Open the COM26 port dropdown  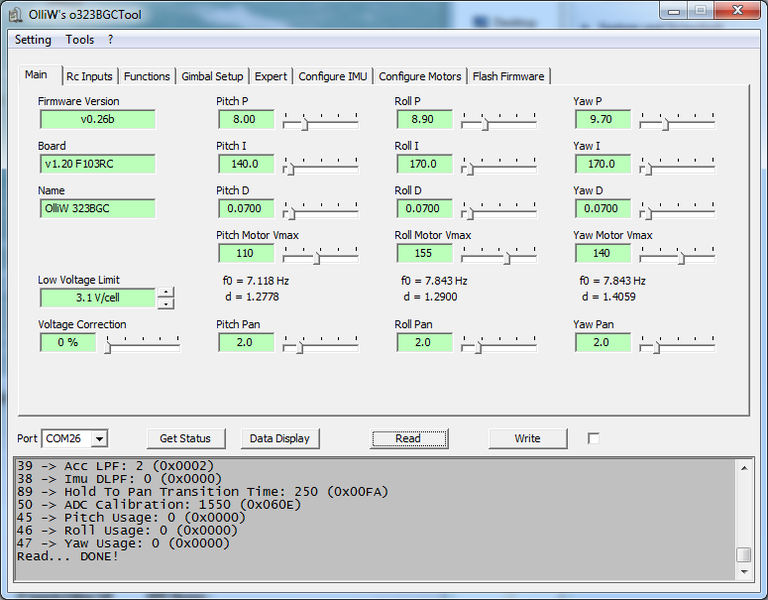tap(99, 439)
